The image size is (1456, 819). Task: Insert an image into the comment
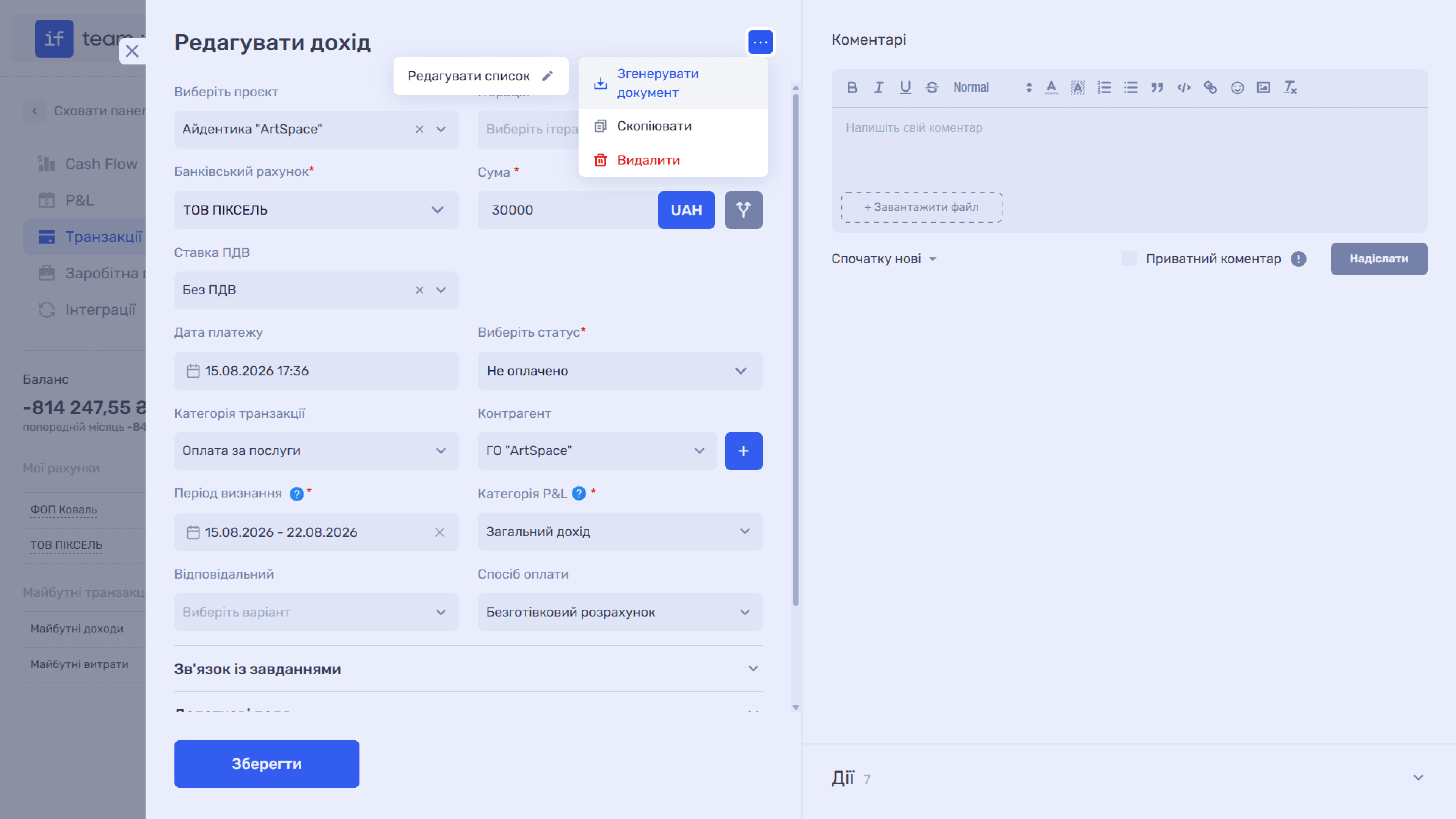click(x=1263, y=88)
